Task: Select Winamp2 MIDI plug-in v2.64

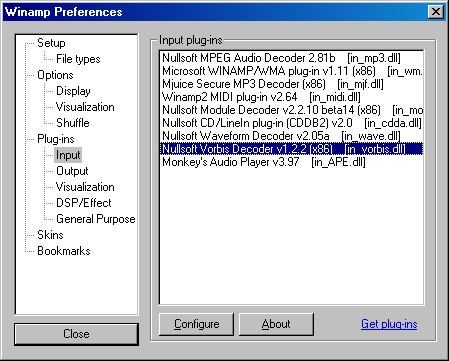Action: click(291, 97)
